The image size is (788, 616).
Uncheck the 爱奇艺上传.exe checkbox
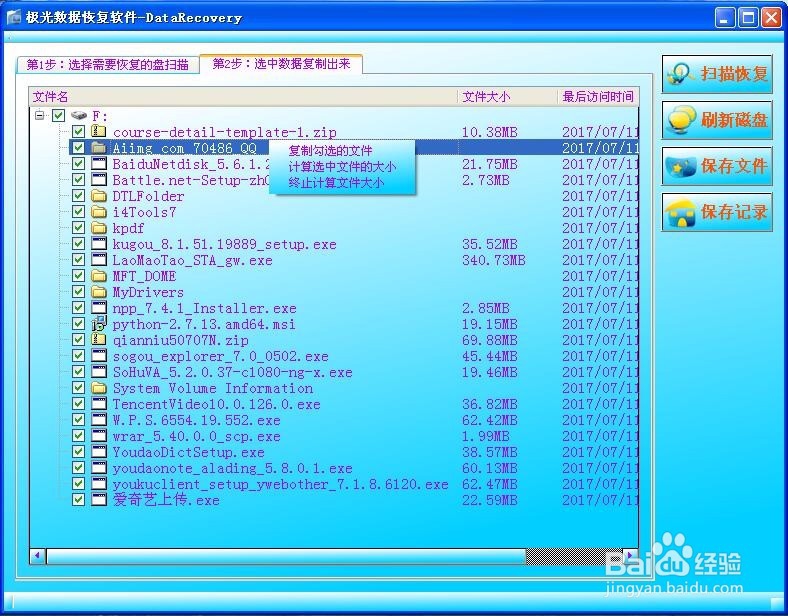pyautogui.click(x=78, y=499)
